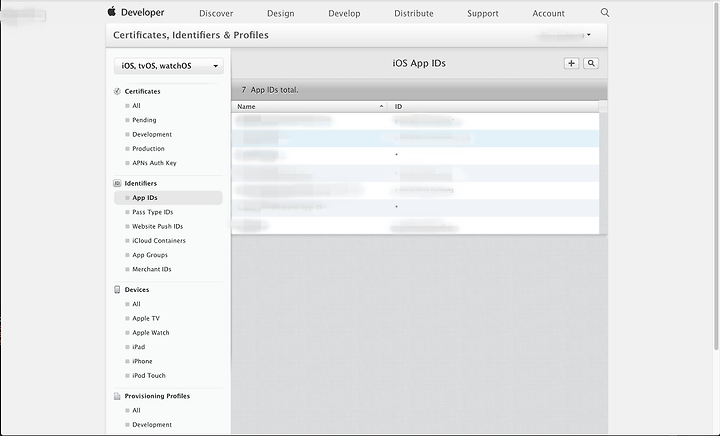The width and height of the screenshot is (720, 436).
Task: Click the Developer wordmark text
Action: pos(142,12)
